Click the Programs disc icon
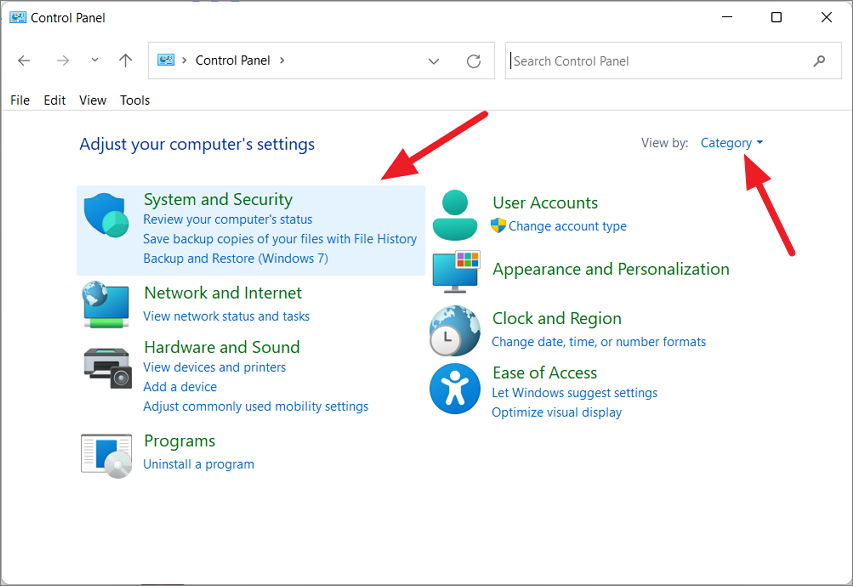Viewport: 853px width, 586px height. click(x=107, y=455)
